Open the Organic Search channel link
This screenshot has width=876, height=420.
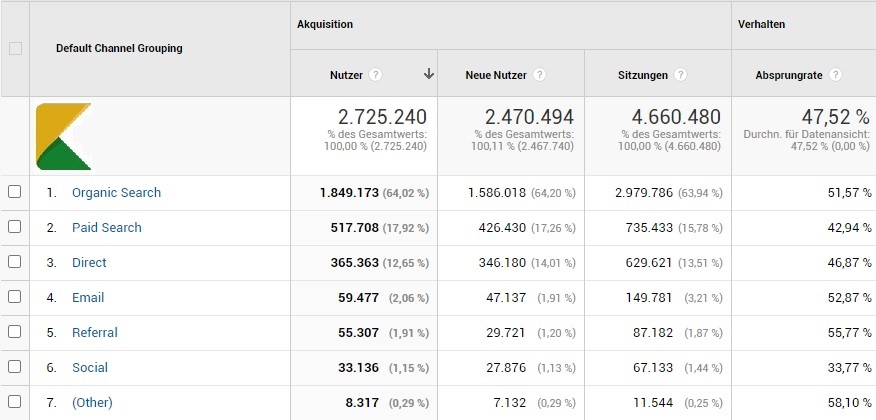[x=116, y=193]
